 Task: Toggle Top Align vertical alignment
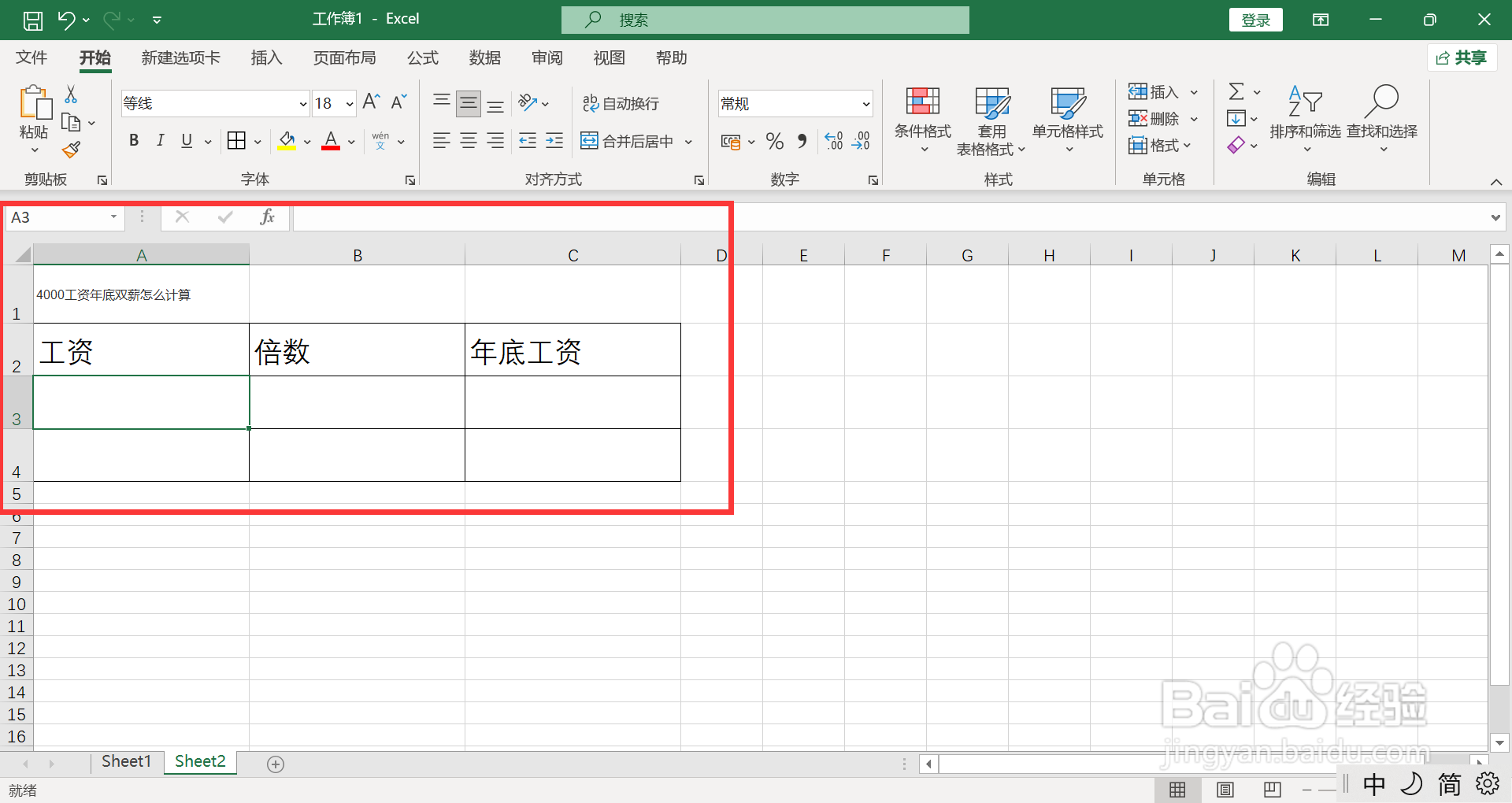[442, 102]
